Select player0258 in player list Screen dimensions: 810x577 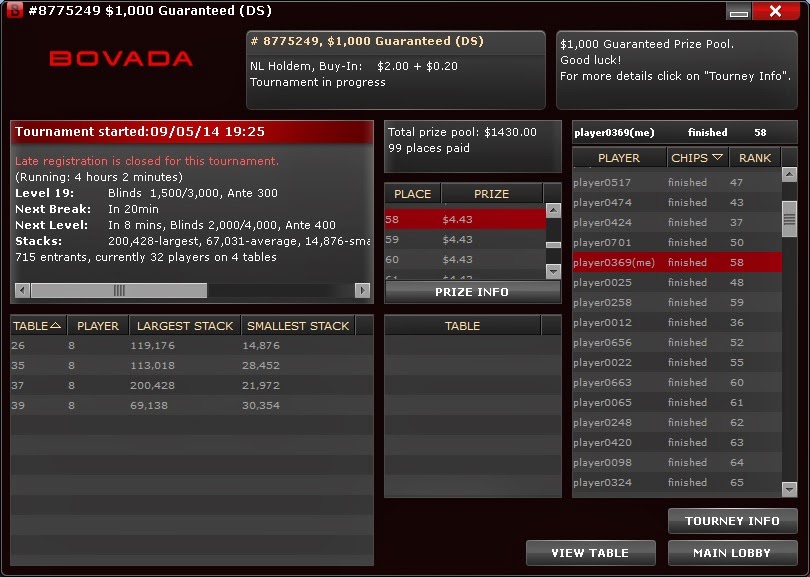677,302
